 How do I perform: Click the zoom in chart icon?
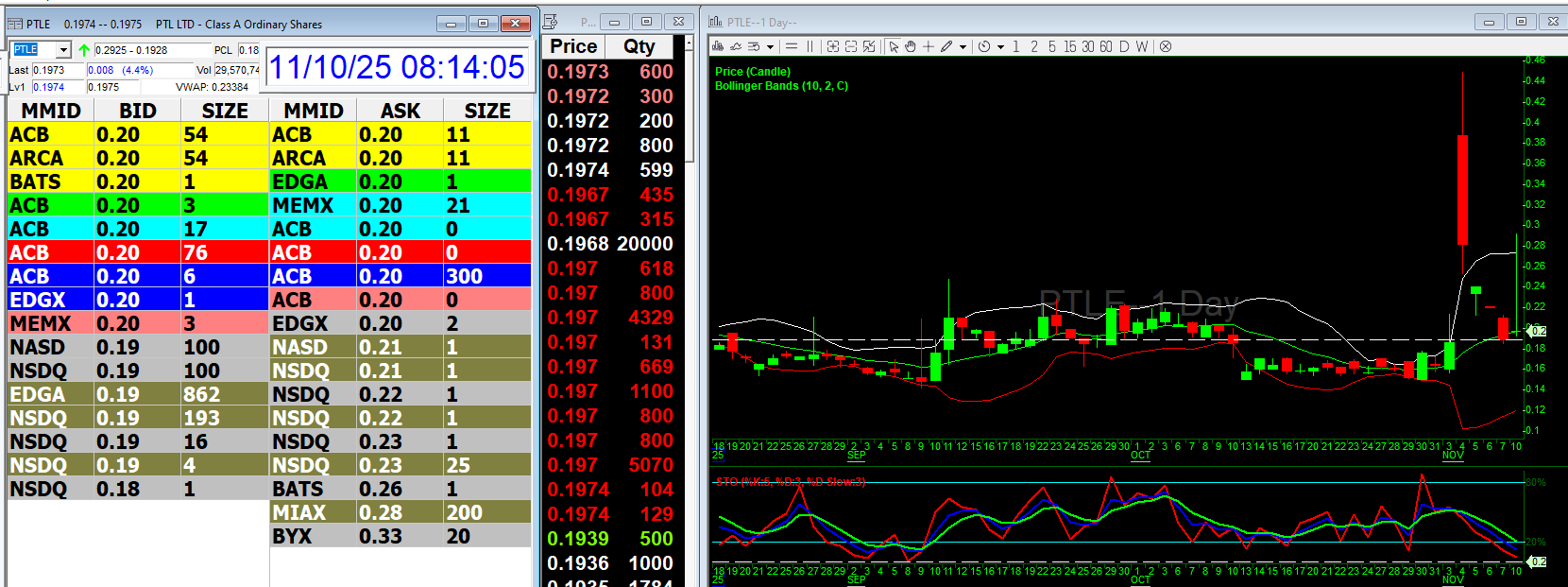(832, 46)
